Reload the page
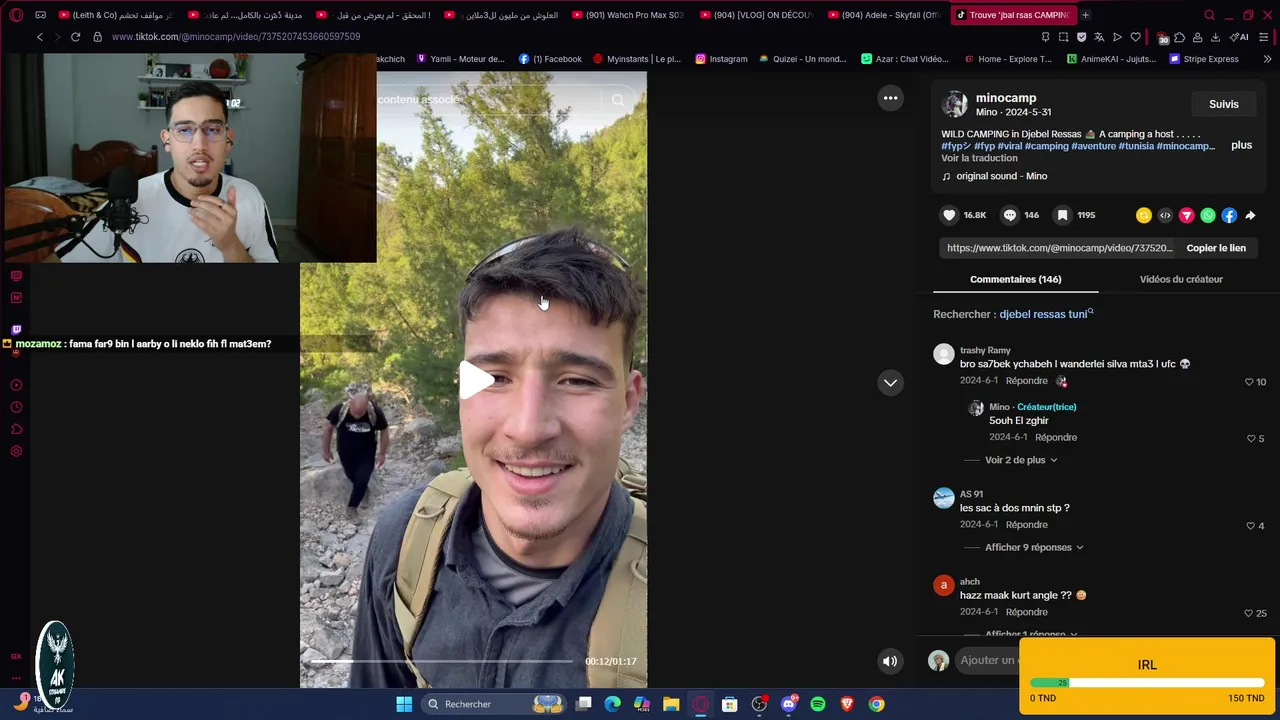 75,37
